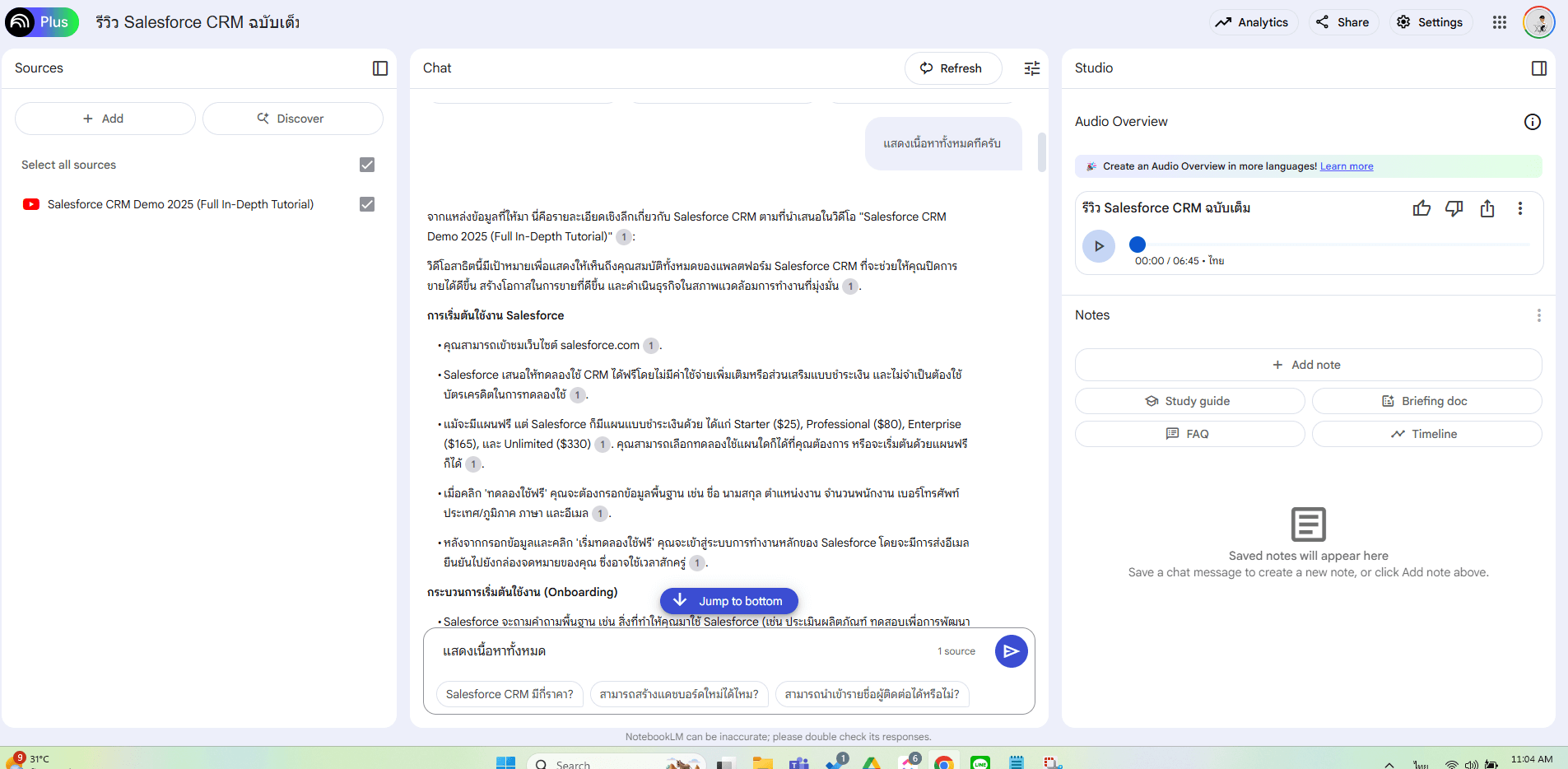This screenshot has width=1568, height=769.
Task: Click the chat scrollbar
Action: point(1041,152)
